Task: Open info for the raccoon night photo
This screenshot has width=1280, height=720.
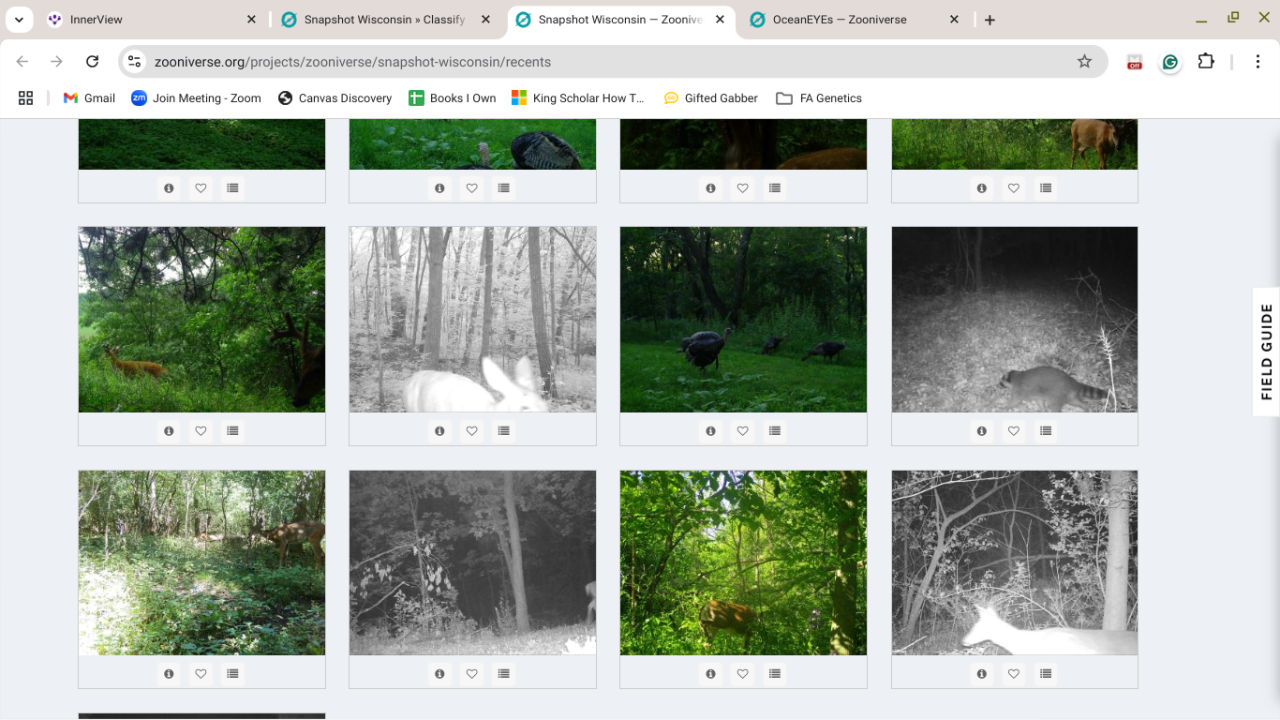Action: 982,431
